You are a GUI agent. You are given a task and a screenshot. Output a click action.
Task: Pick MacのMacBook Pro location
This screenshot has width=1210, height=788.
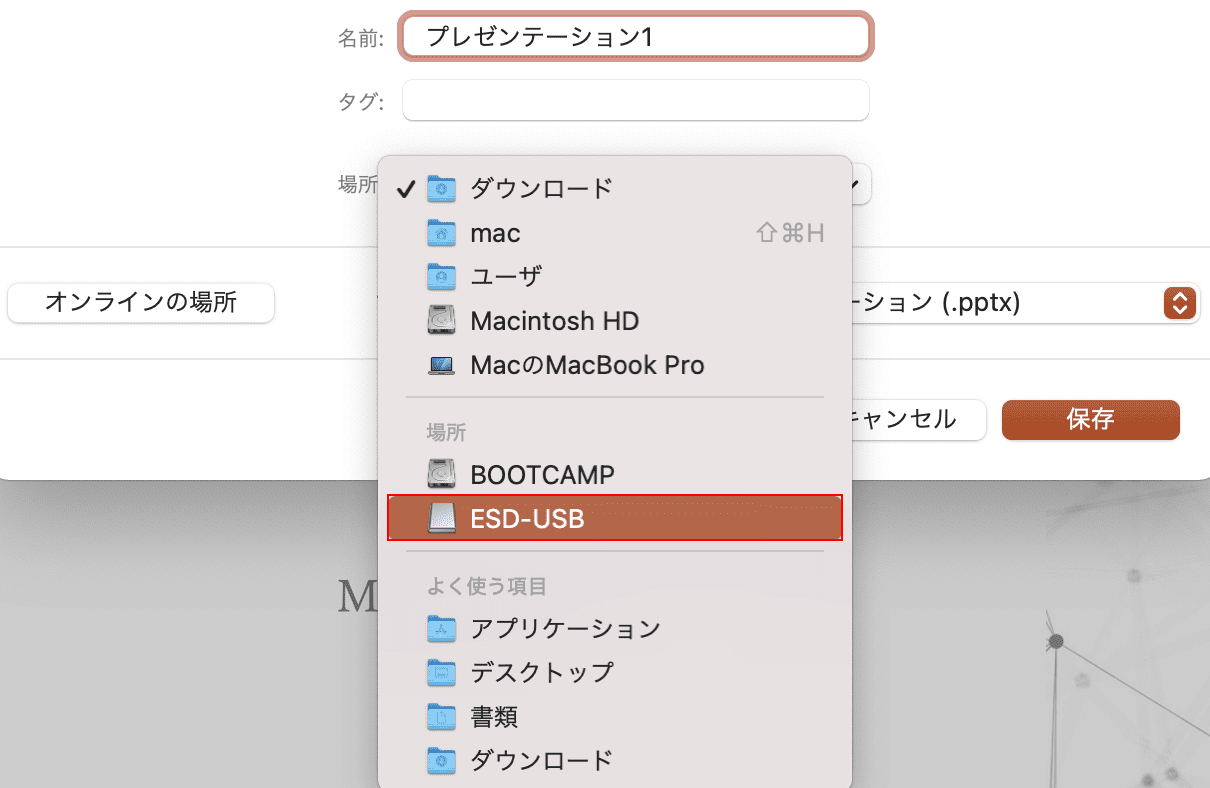tap(614, 366)
